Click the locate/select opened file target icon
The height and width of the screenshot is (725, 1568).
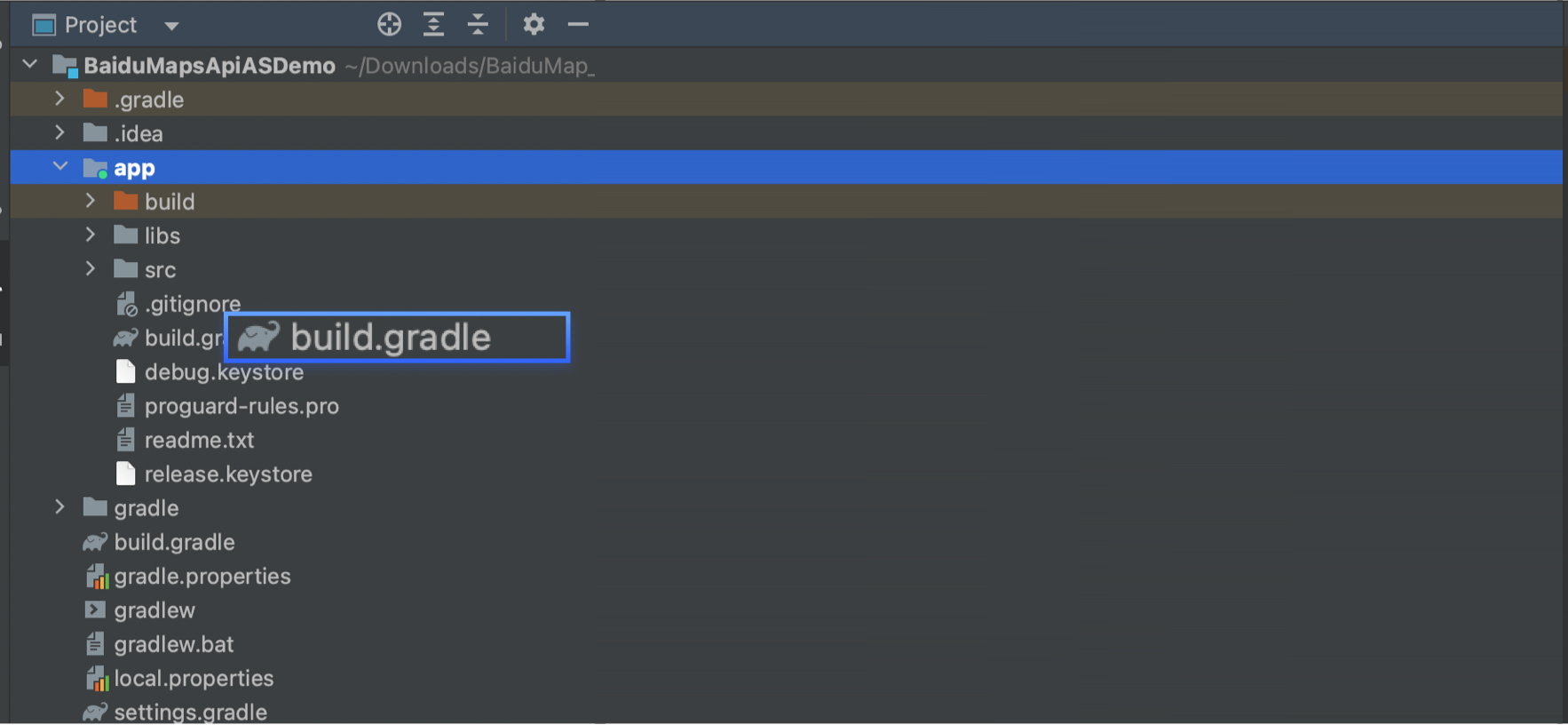click(389, 25)
